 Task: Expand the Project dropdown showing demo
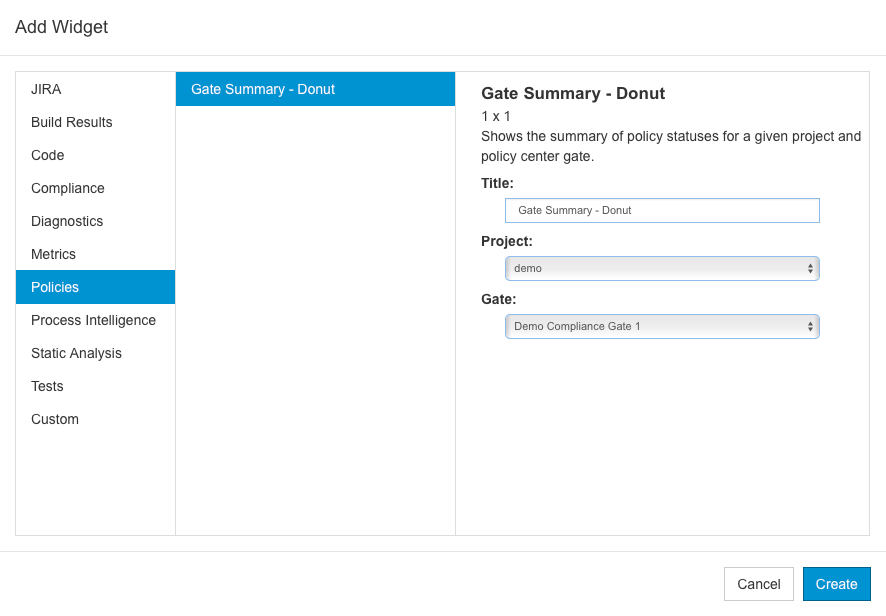[x=662, y=268]
